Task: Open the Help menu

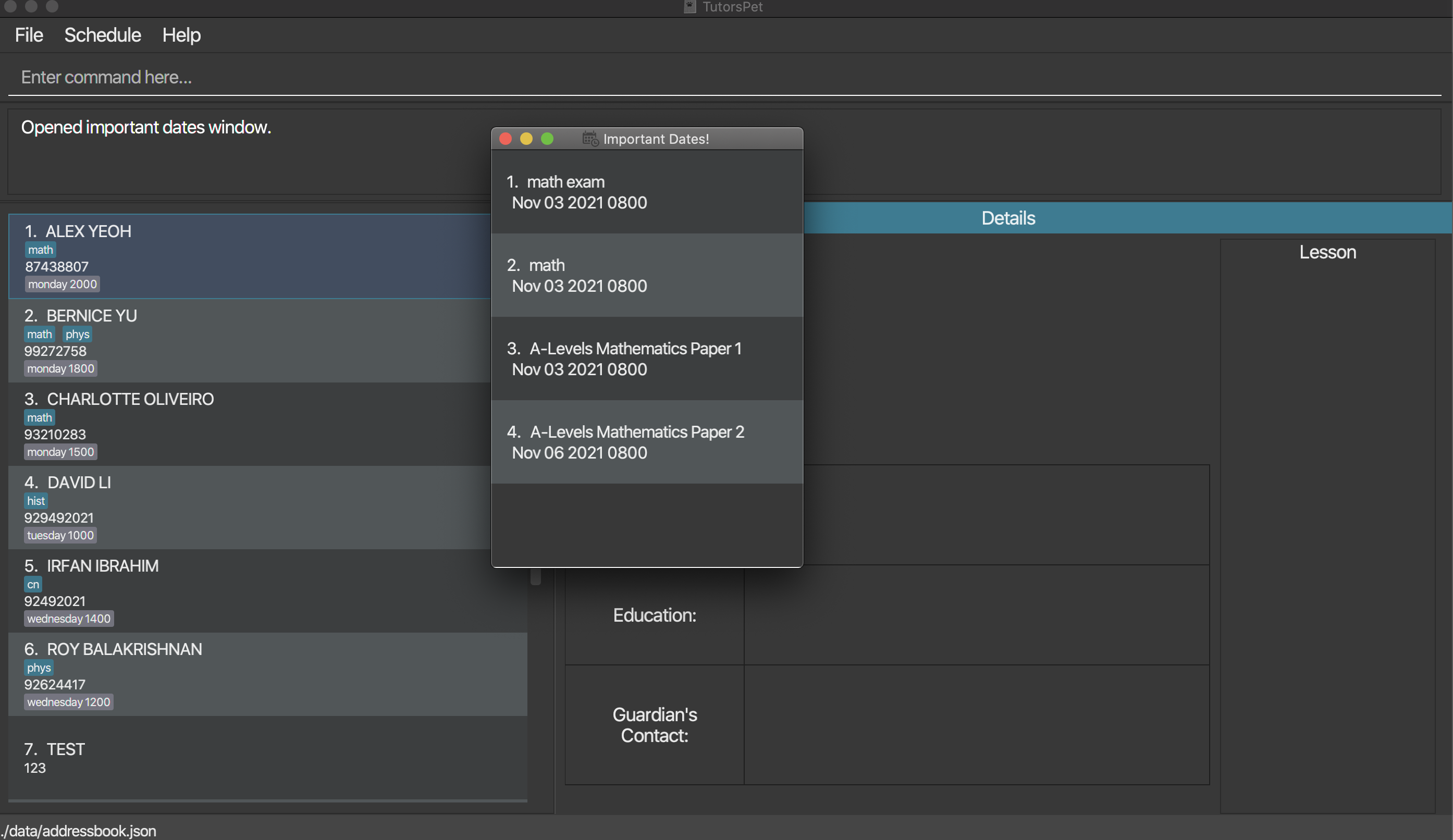Action: (x=181, y=35)
